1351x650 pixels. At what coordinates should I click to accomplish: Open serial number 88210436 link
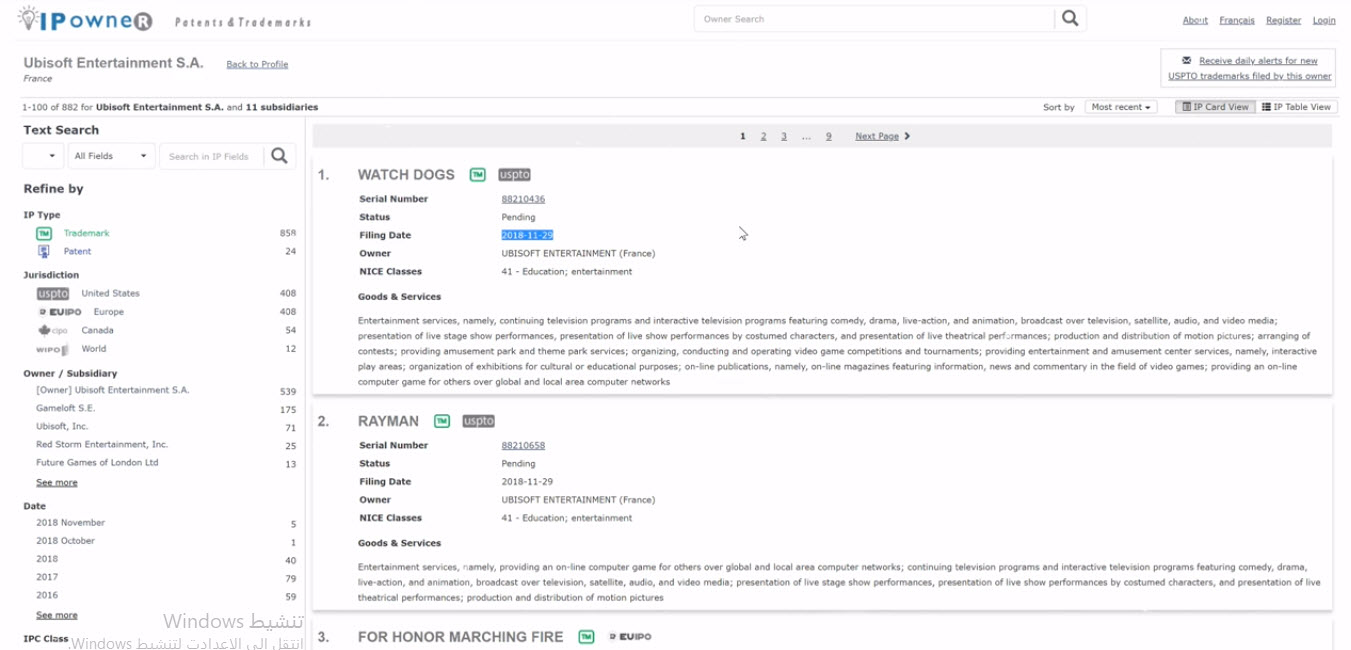pos(523,199)
